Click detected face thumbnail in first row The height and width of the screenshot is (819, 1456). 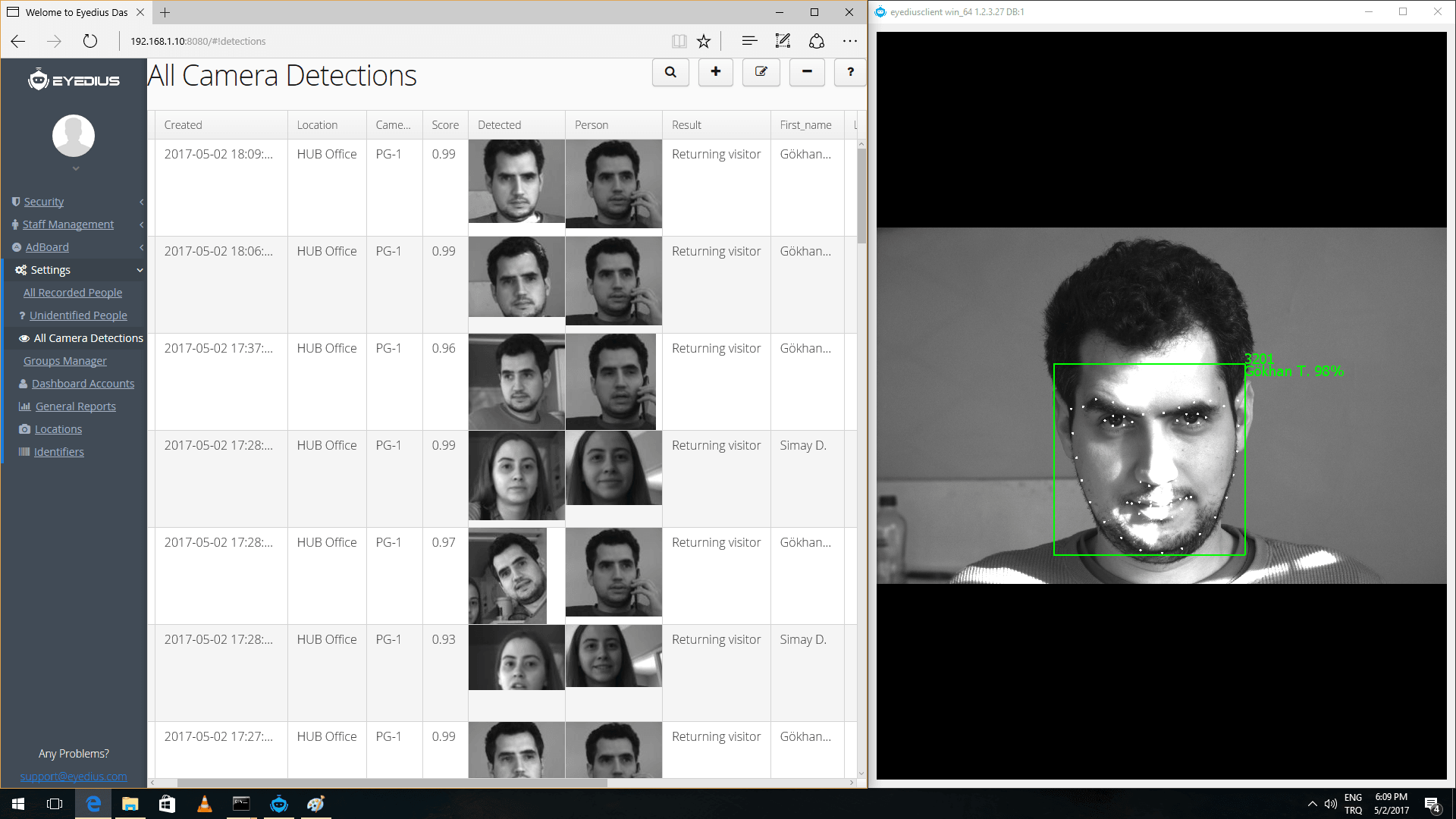516,181
